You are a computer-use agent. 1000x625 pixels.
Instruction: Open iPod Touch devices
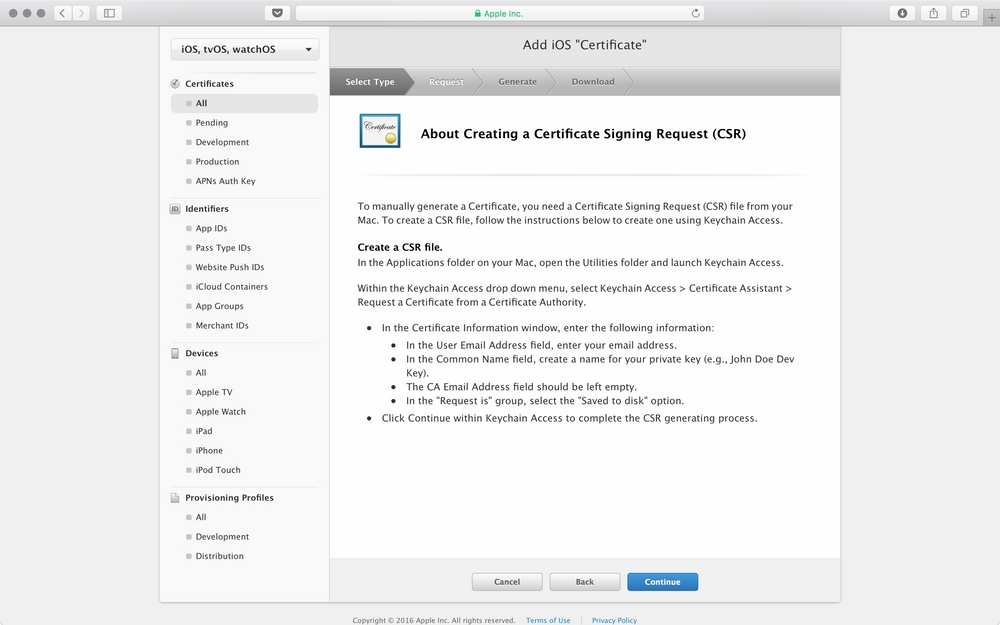[218, 470]
